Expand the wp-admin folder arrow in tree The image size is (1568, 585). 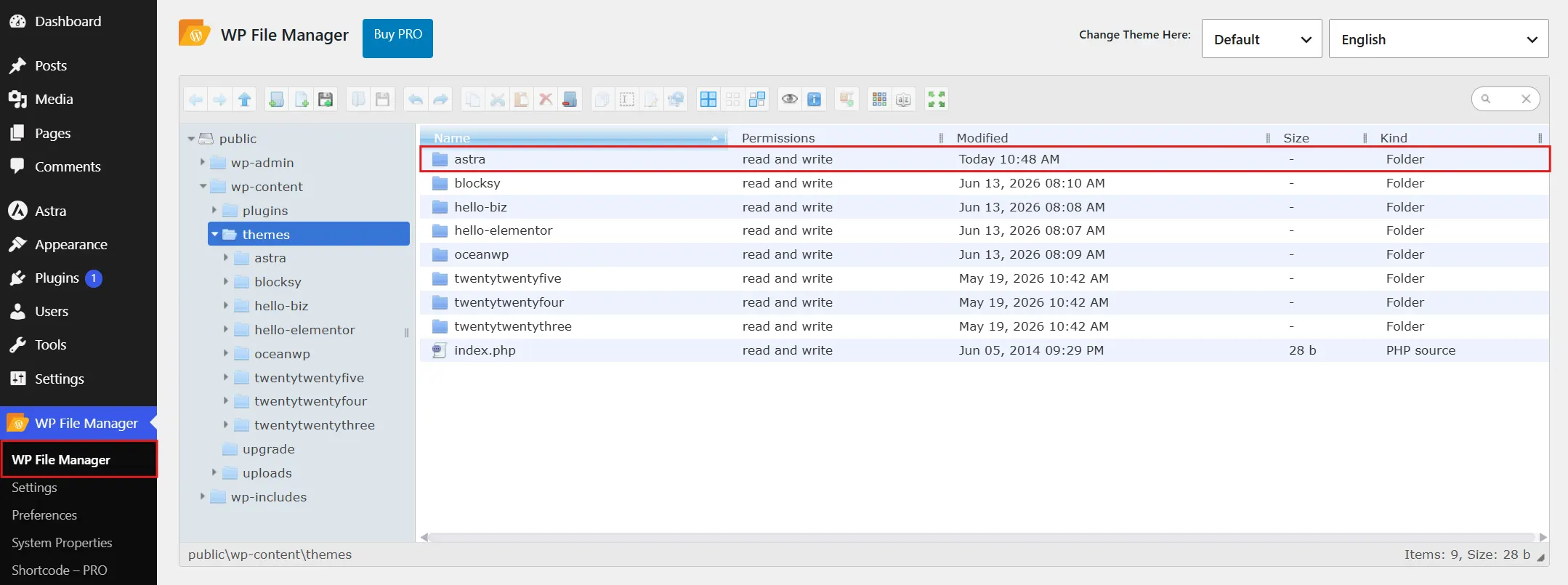pyautogui.click(x=202, y=162)
